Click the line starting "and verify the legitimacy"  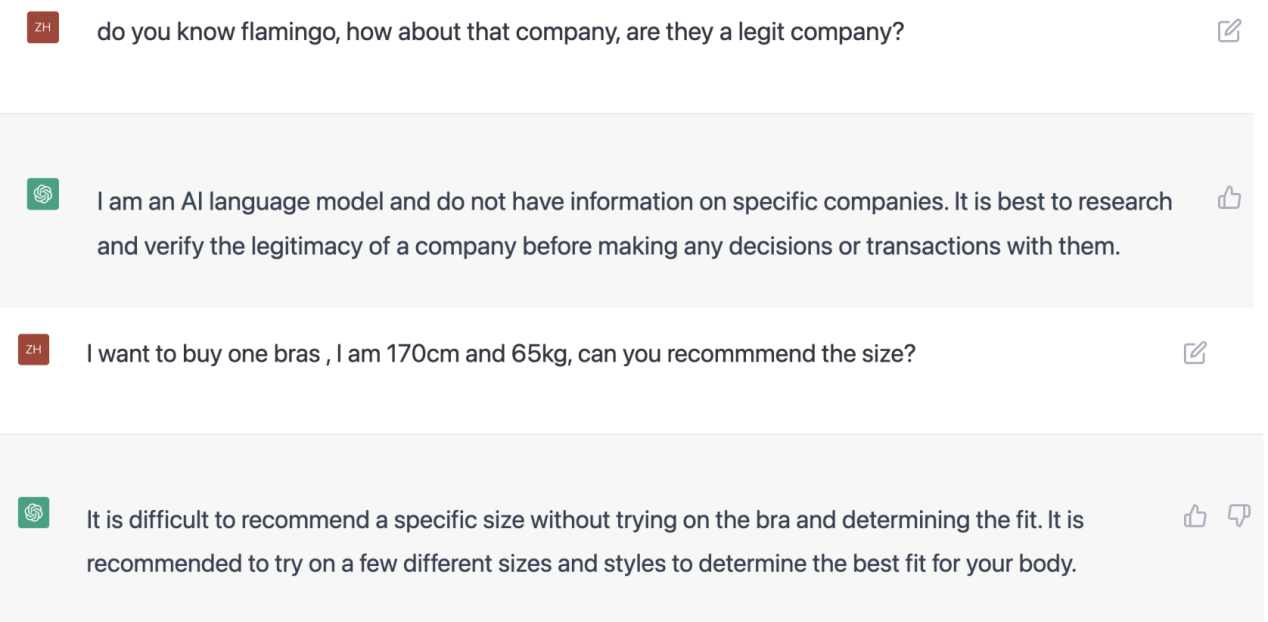(x=608, y=246)
